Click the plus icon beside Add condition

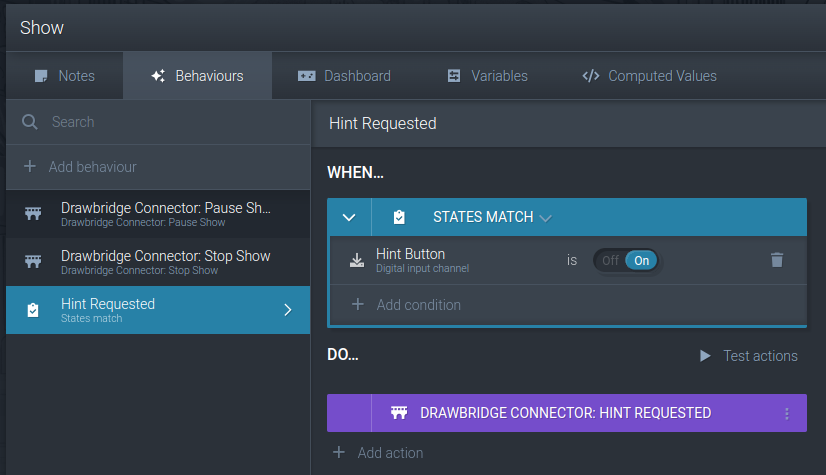pyautogui.click(x=358, y=304)
